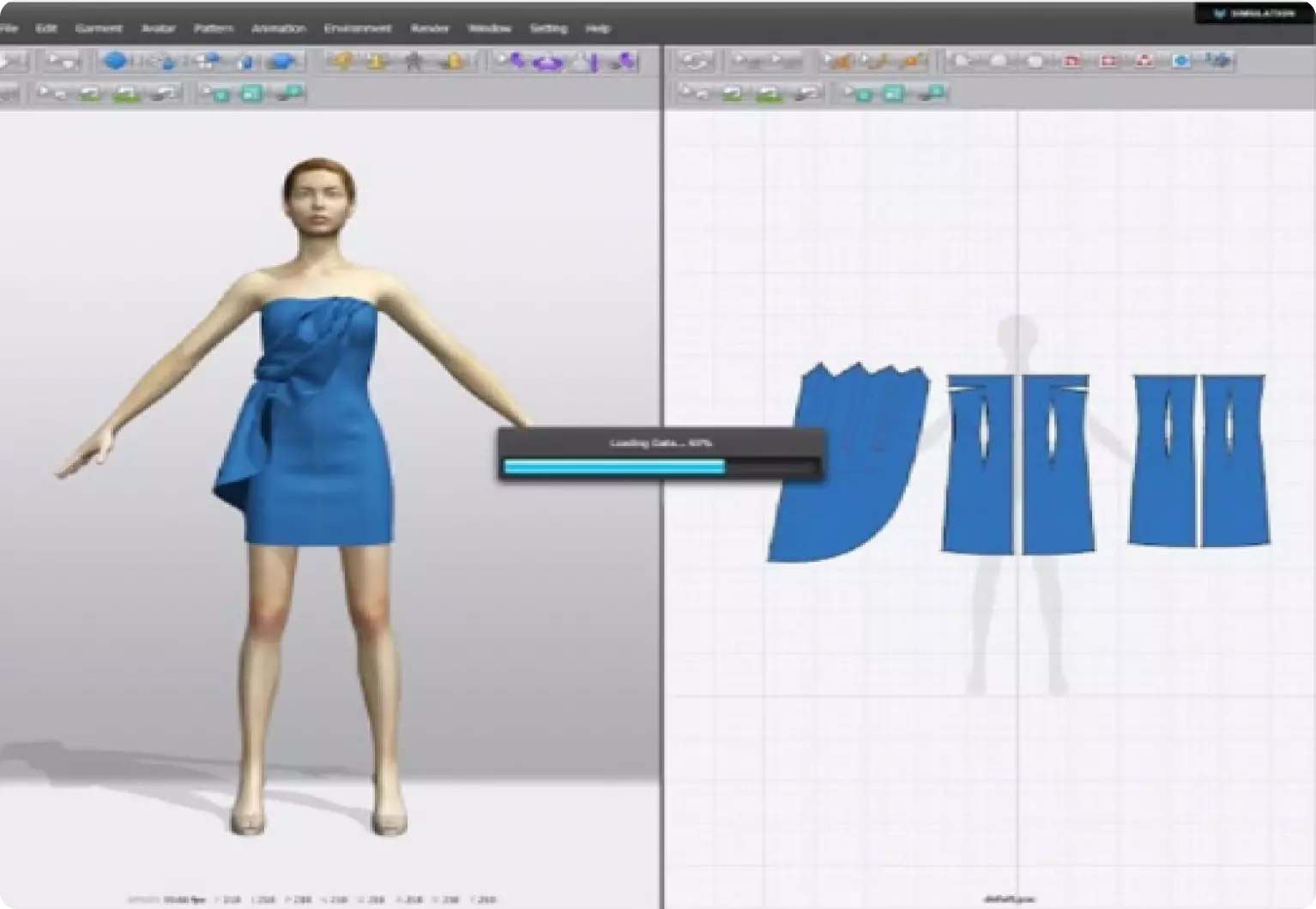
Task: Click the first orange icon in 2D pattern toolbar
Action: pyautogui.click(x=838, y=61)
